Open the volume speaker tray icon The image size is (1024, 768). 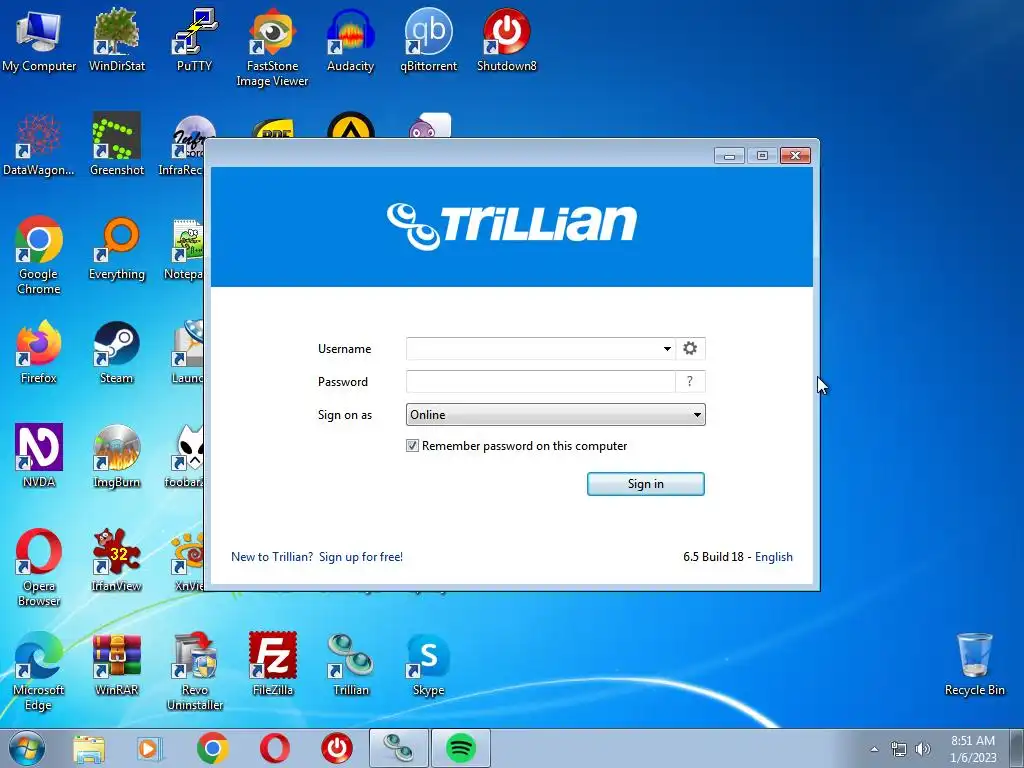(923, 749)
